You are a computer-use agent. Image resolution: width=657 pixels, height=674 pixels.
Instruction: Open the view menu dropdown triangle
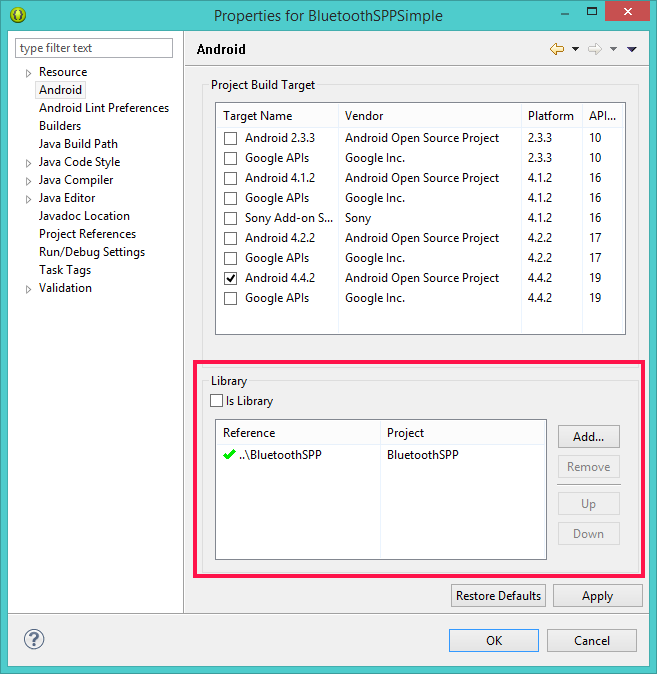632,49
